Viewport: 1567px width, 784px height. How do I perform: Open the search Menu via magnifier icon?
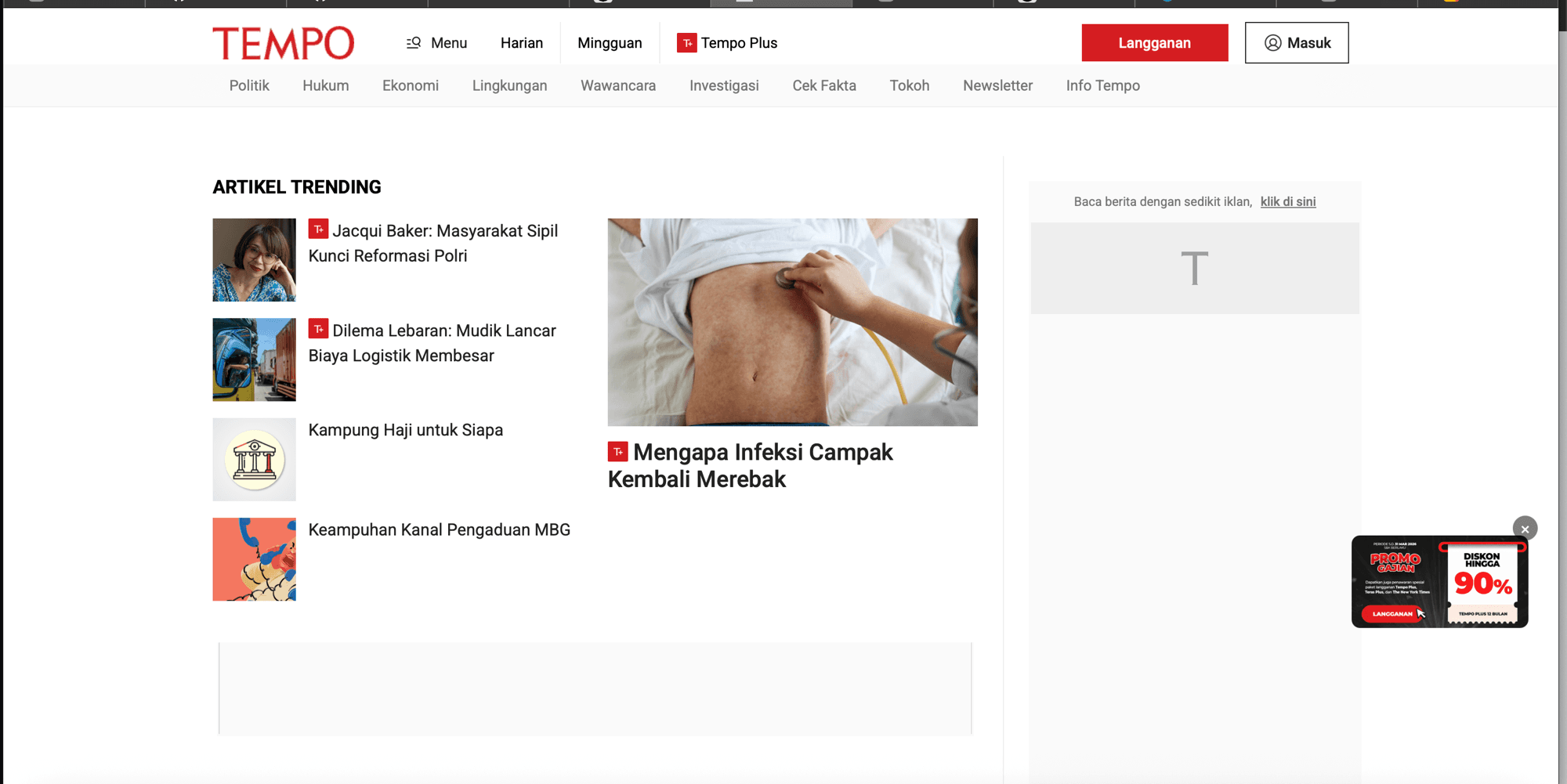coord(414,43)
